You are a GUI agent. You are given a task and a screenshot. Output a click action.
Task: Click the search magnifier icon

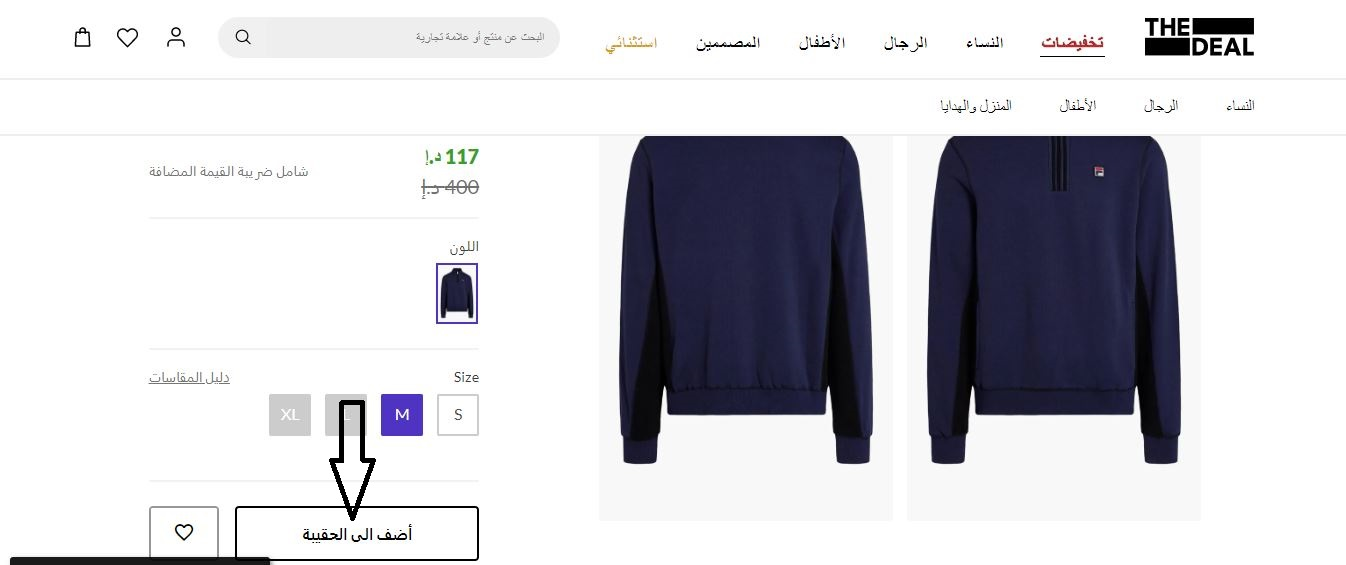pyautogui.click(x=243, y=38)
